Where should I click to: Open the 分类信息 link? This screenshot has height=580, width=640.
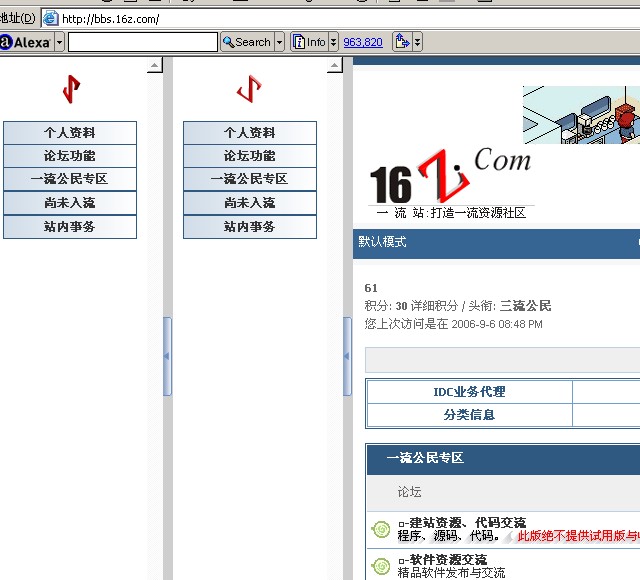[x=469, y=415]
